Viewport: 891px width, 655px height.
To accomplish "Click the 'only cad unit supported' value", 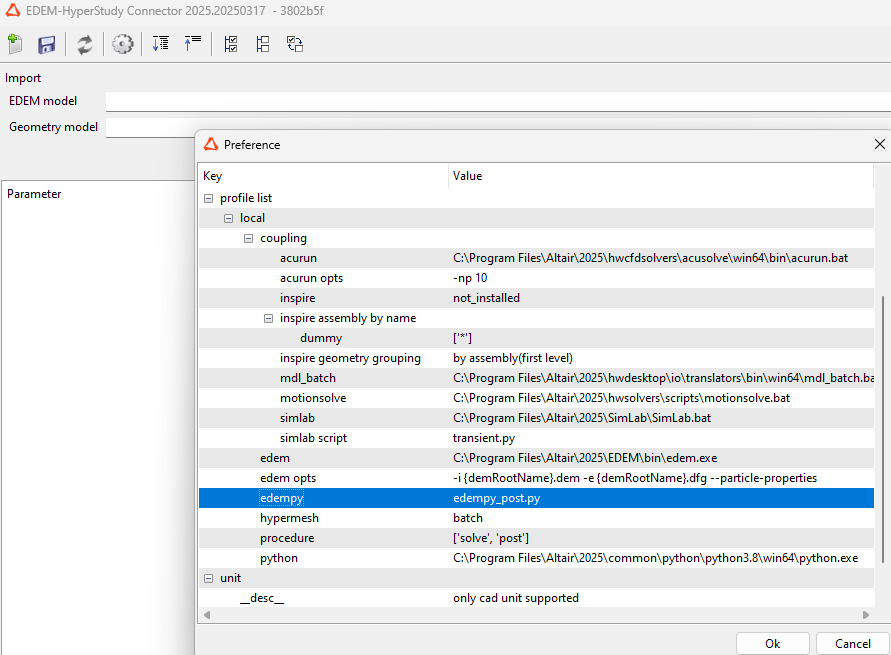I will pos(516,598).
